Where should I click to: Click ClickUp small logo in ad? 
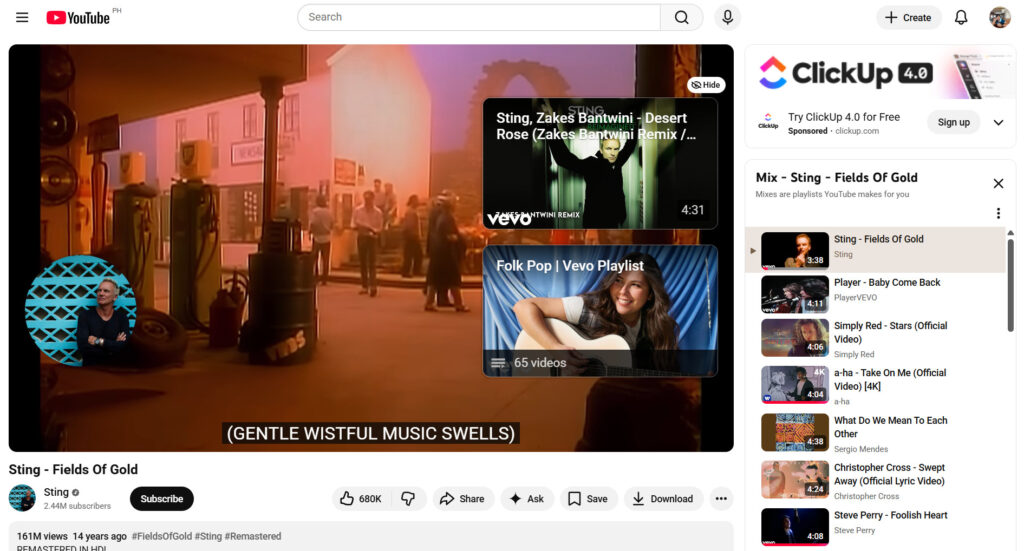pyautogui.click(x=768, y=121)
